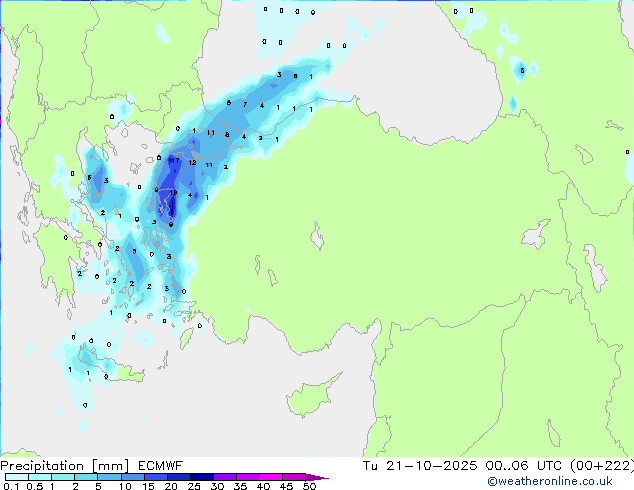Click the 5–10 mm legend color swatch
Viewport: 634px width, 490px height.
(x=109, y=477)
